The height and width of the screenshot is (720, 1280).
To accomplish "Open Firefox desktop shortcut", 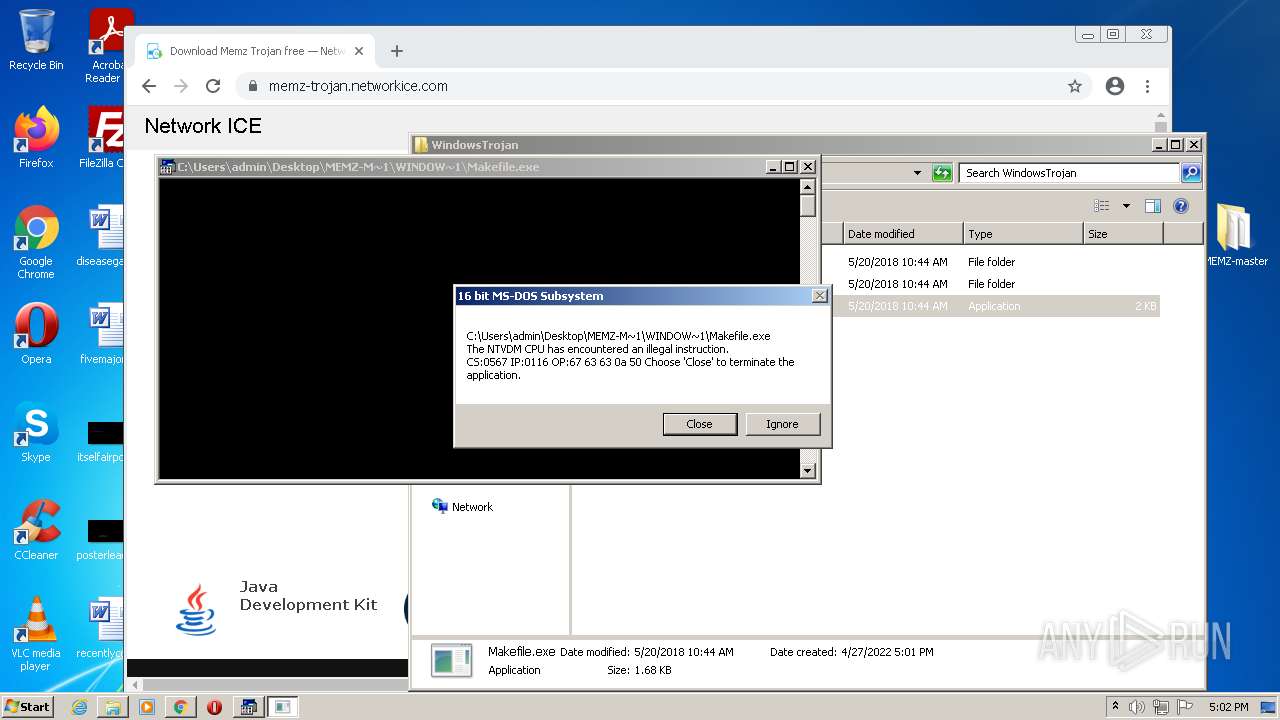I will tap(36, 138).
